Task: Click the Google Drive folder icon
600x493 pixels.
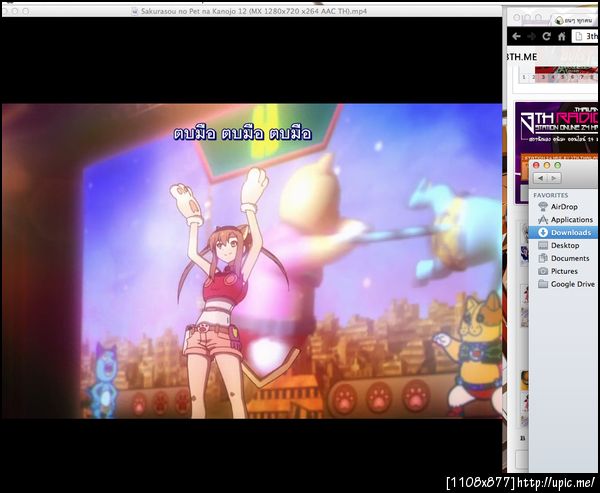Action: pyautogui.click(x=543, y=284)
